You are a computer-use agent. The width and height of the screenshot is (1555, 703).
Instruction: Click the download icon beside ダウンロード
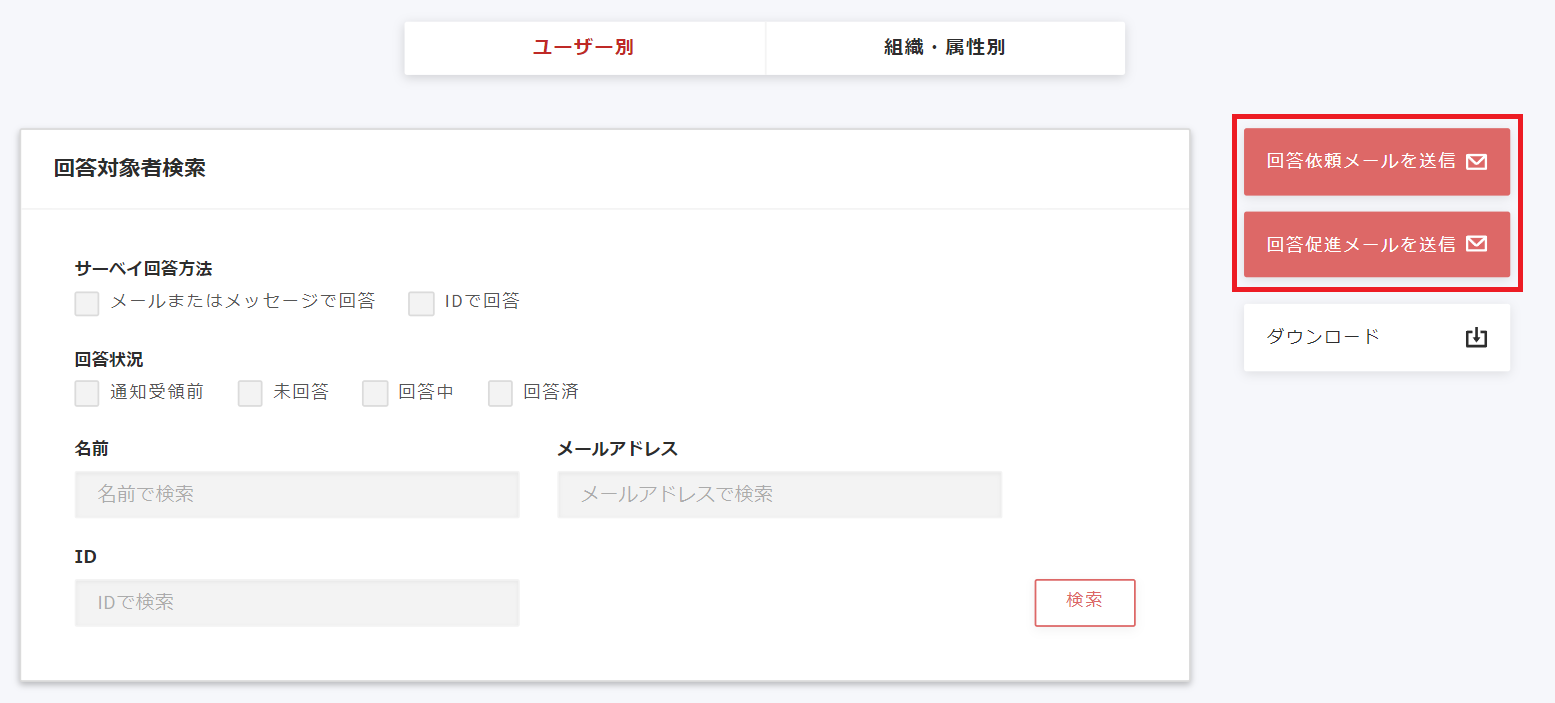(x=1476, y=338)
